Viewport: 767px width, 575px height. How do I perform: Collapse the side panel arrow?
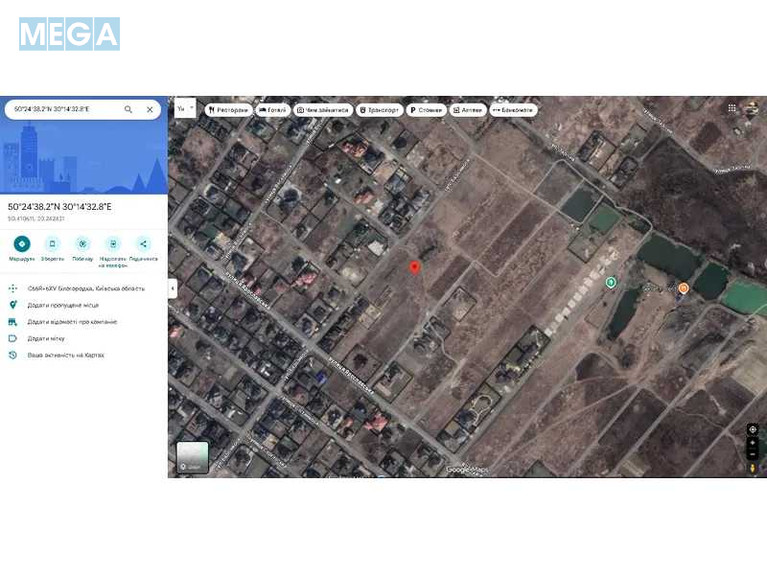coord(172,288)
